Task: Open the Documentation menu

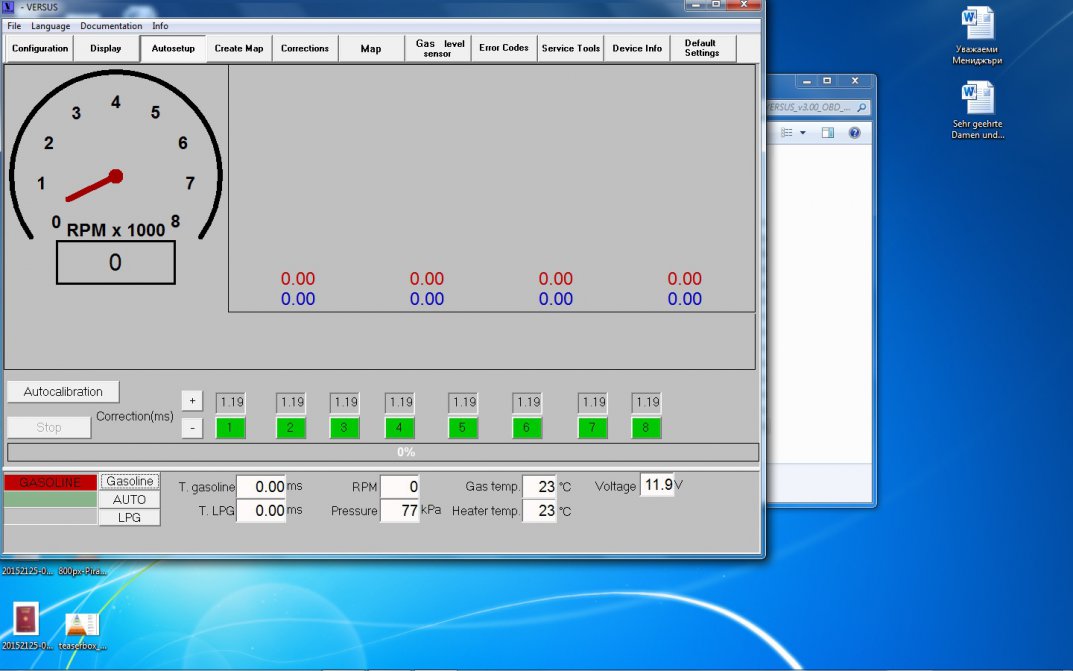Action: (111, 25)
